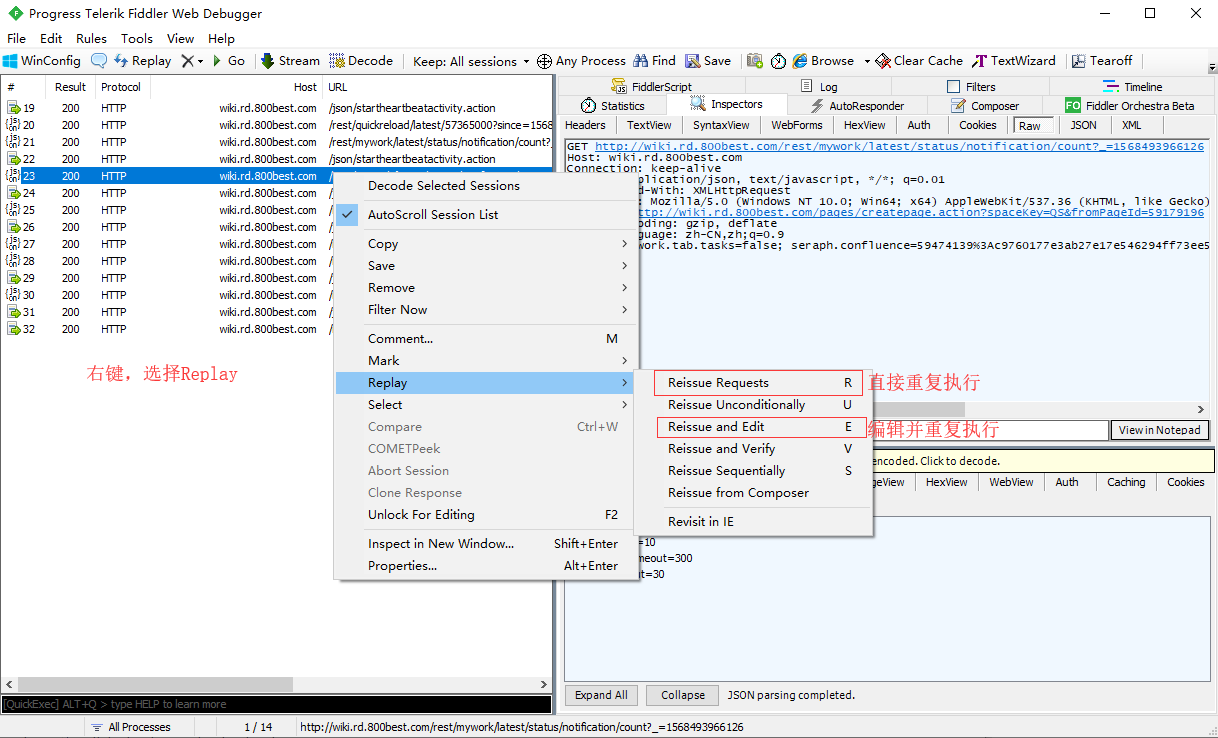Click the View in Notepad button
Viewport: 1218px width, 738px height.
1159,430
